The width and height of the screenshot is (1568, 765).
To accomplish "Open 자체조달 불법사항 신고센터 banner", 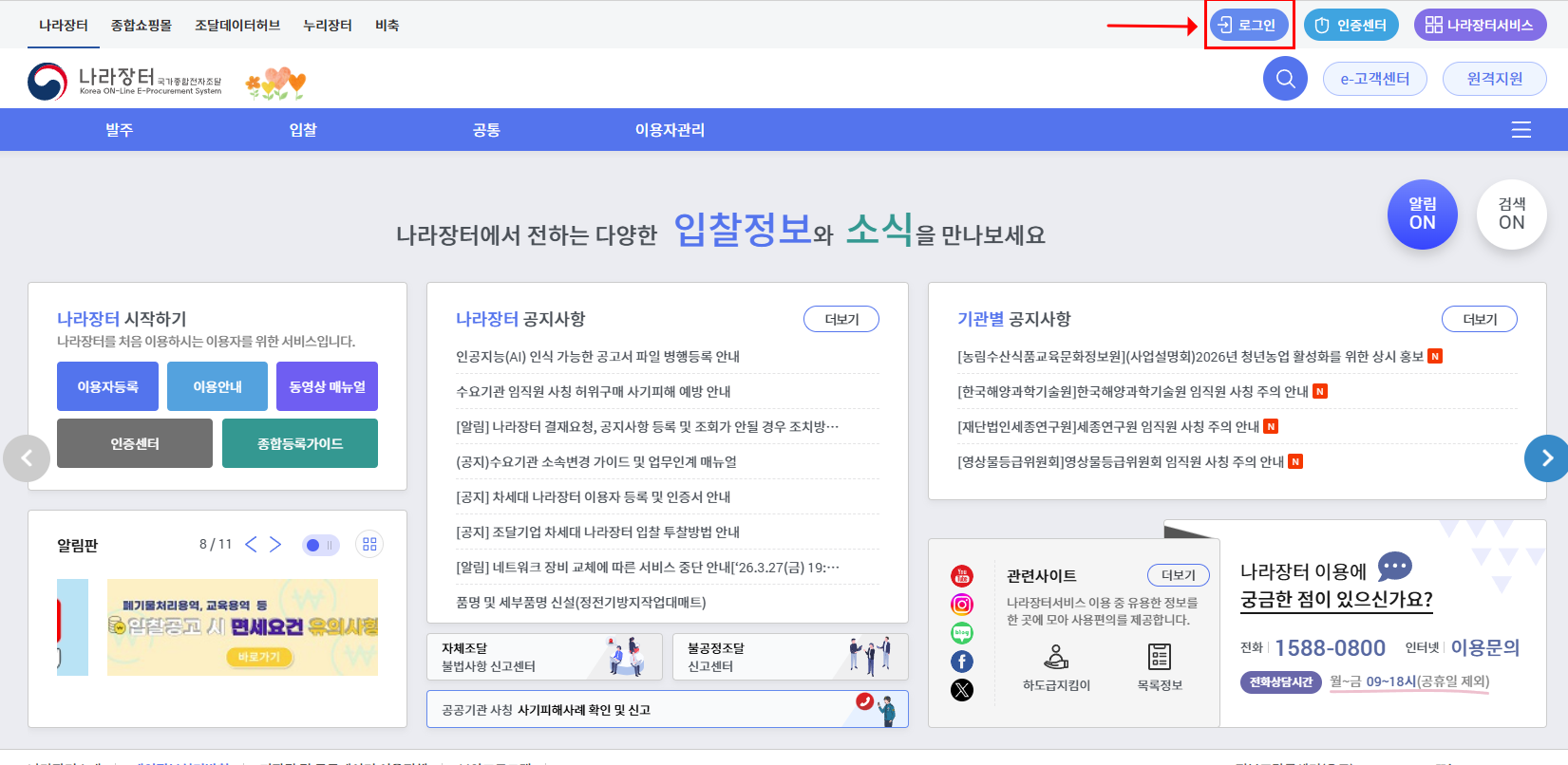I will click(x=545, y=657).
